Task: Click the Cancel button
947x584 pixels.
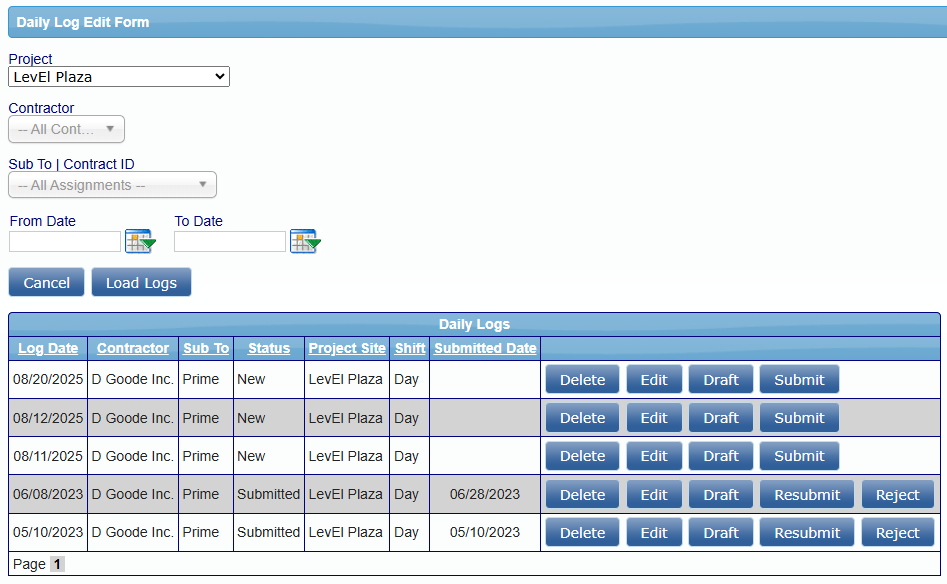Action: (x=47, y=283)
